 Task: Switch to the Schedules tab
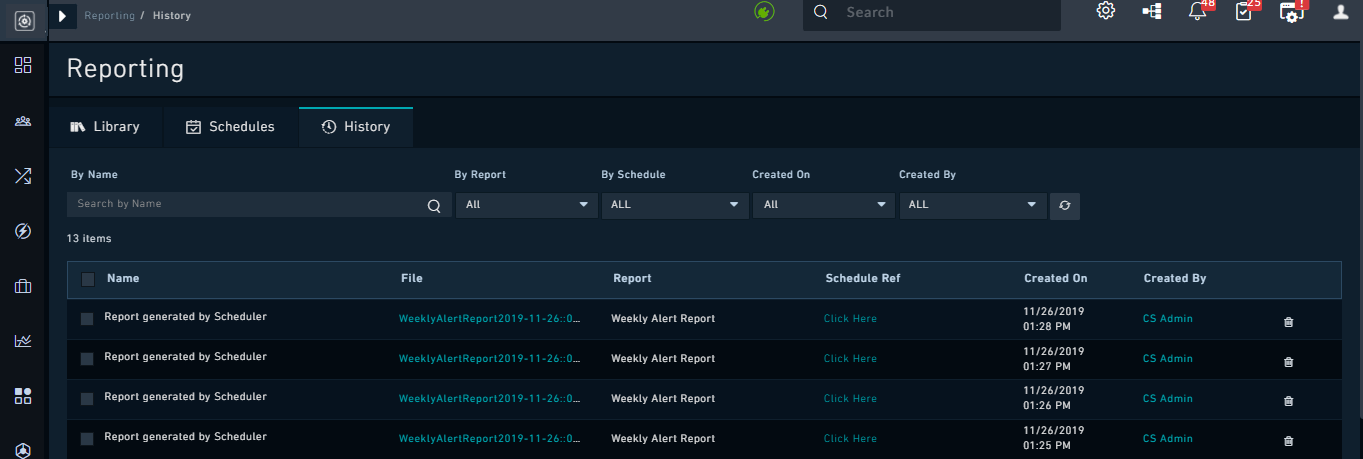coord(230,127)
